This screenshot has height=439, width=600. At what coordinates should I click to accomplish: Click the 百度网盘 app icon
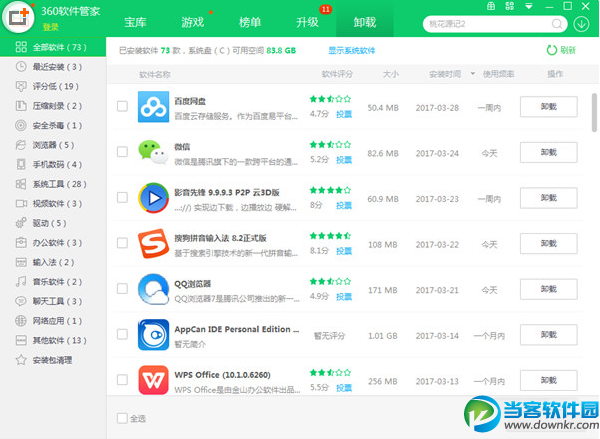153,107
